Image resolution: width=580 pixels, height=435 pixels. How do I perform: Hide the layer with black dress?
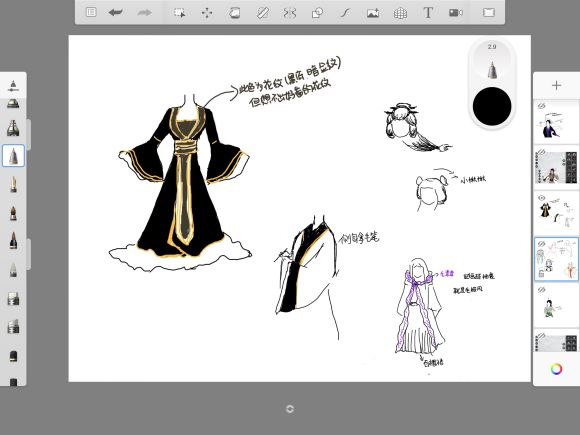pos(542,198)
